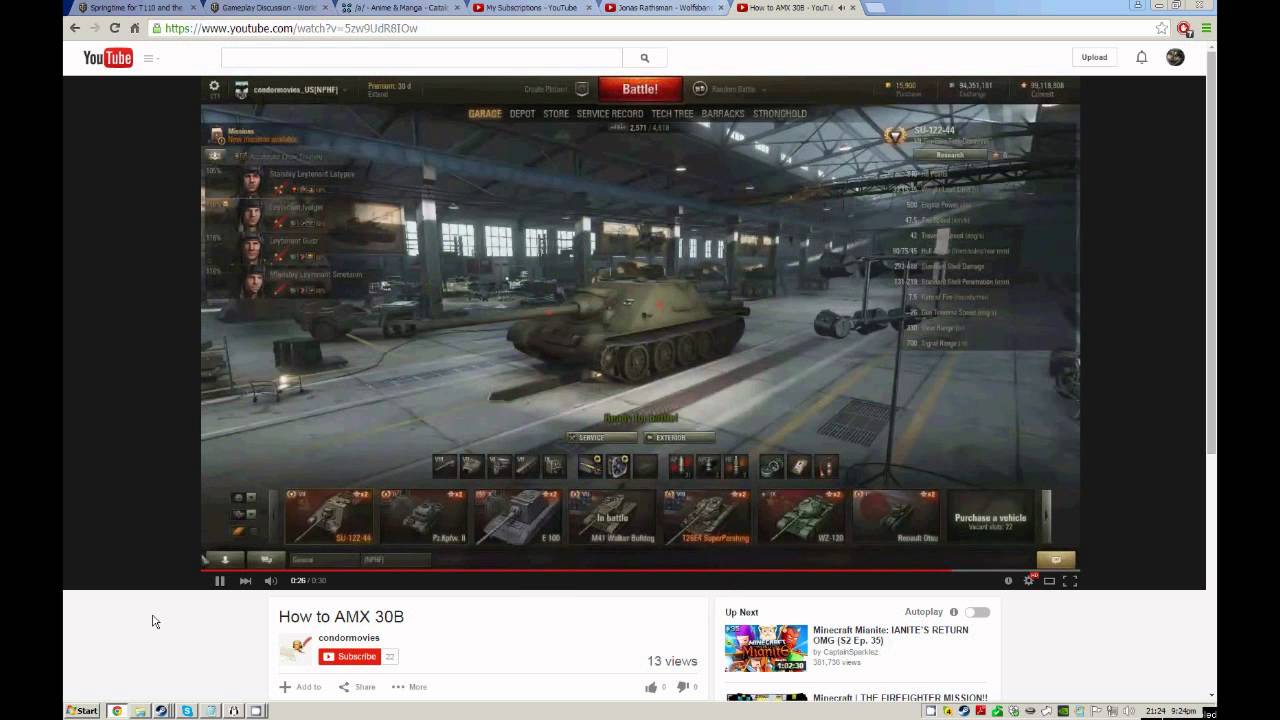1280x720 pixels.
Task: Expand the More actions menu
Action: click(x=410, y=687)
